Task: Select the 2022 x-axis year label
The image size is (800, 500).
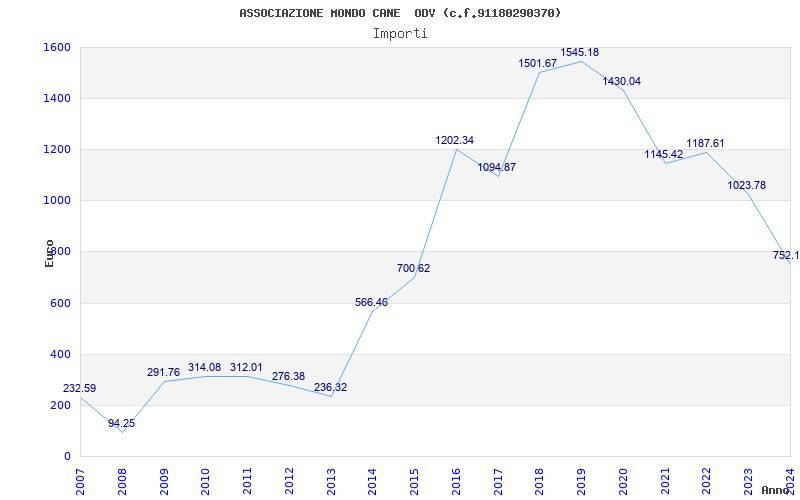Action: pyautogui.click(x=707, y=480)
